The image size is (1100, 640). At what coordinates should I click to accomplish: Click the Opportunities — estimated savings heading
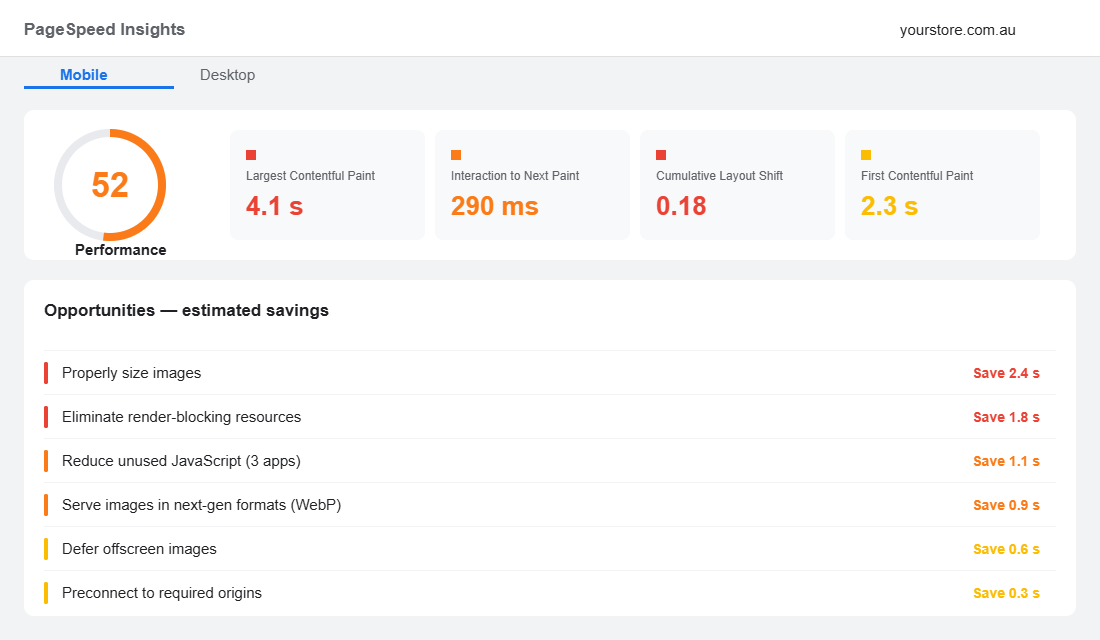click(x=187, y=310)
